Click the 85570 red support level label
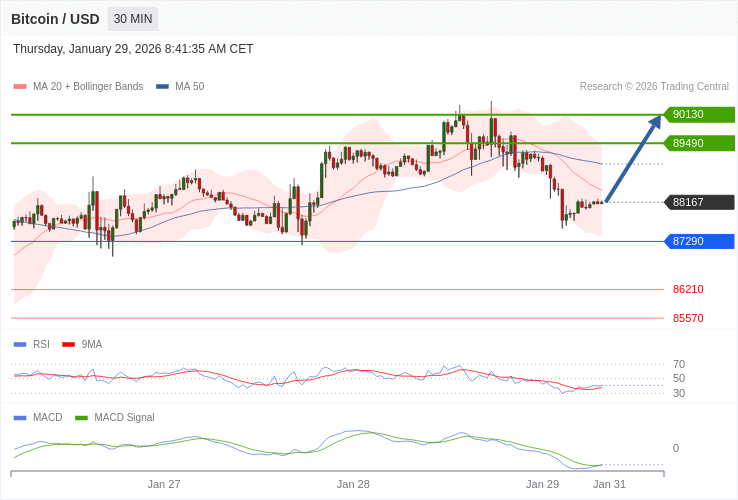Viewport: 738px width, 500px height. (x=688, y=318)
